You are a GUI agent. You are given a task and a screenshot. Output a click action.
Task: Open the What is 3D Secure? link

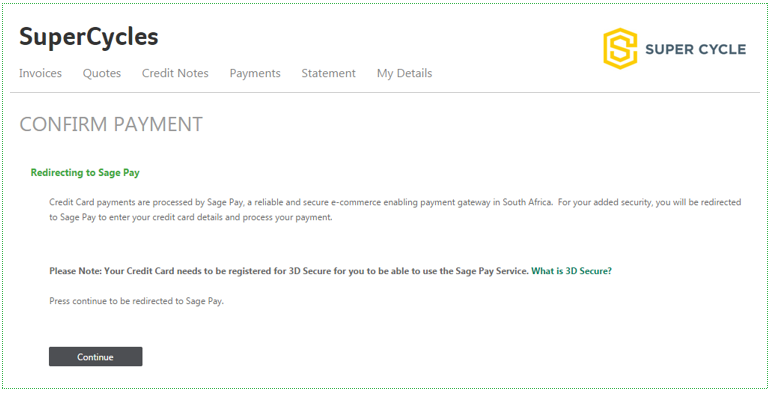click(x=571, y=271)
